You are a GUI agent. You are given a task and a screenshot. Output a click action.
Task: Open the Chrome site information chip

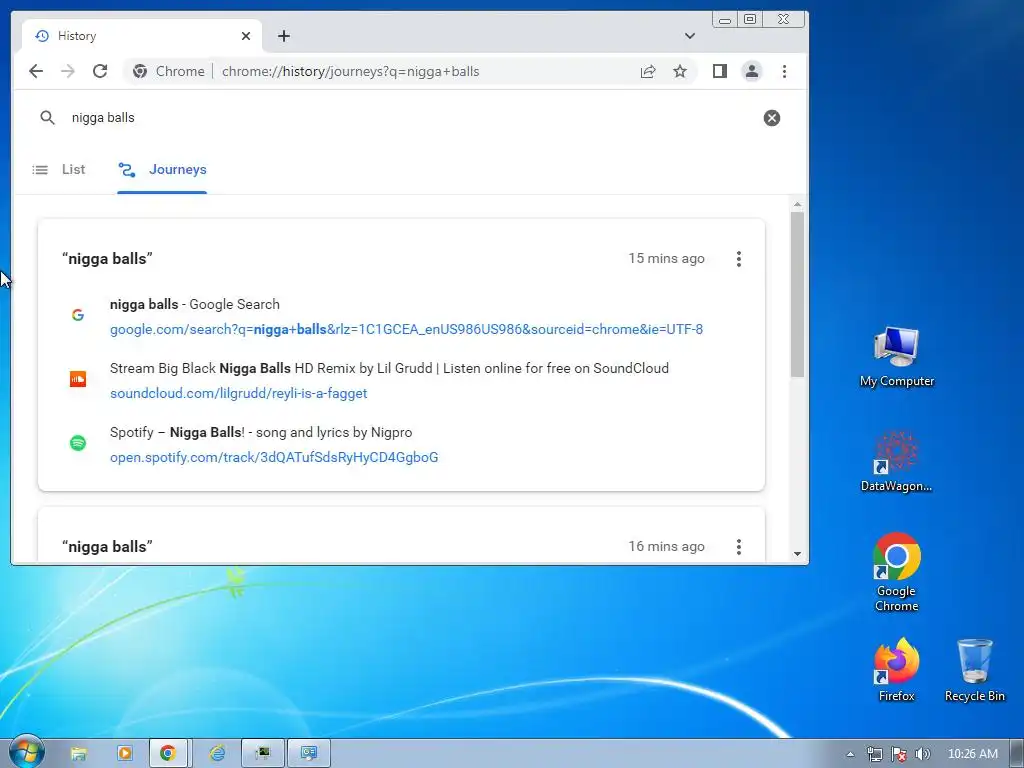click(x=168, y=71)
